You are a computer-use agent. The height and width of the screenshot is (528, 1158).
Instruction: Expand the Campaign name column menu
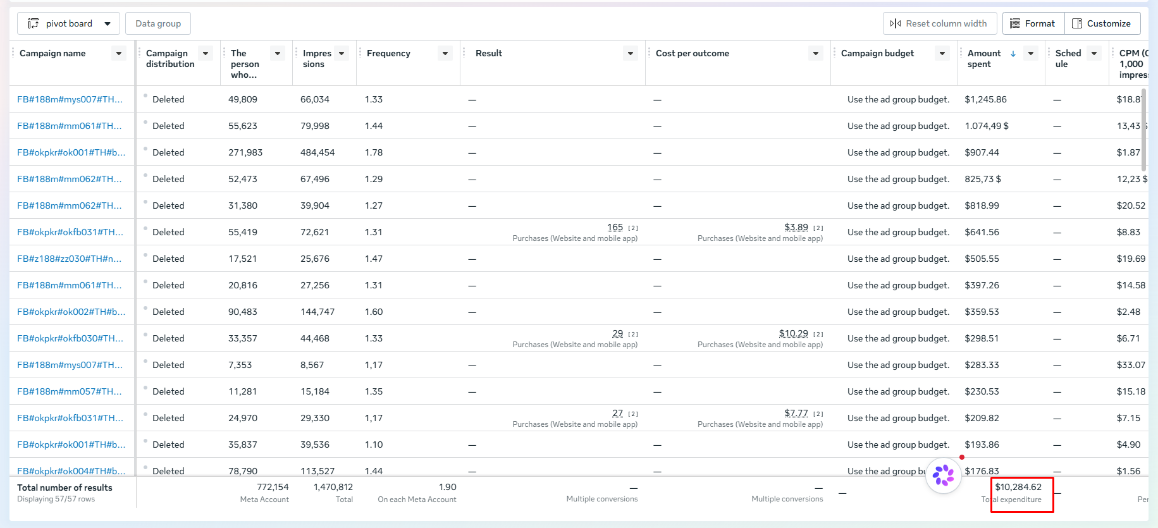click(118, 53)
